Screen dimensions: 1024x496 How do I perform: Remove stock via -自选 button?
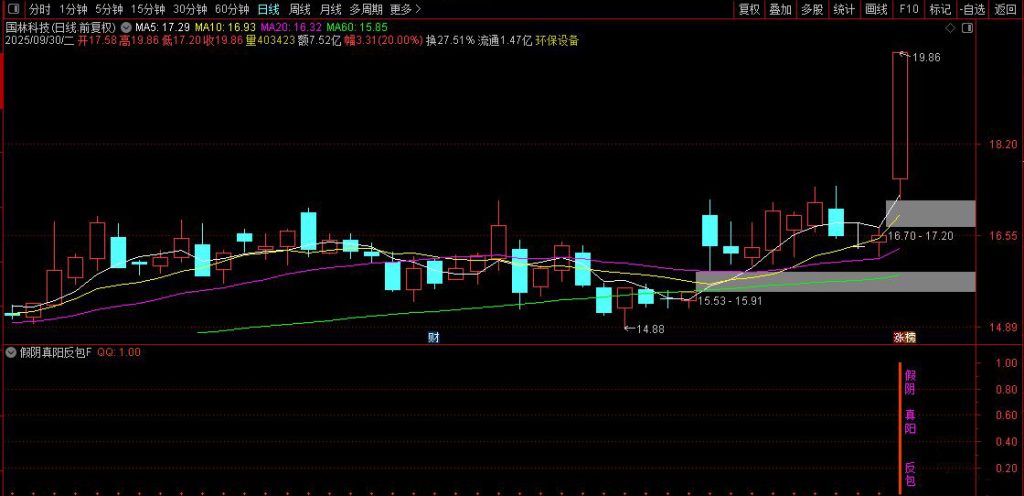pos(972,9)
